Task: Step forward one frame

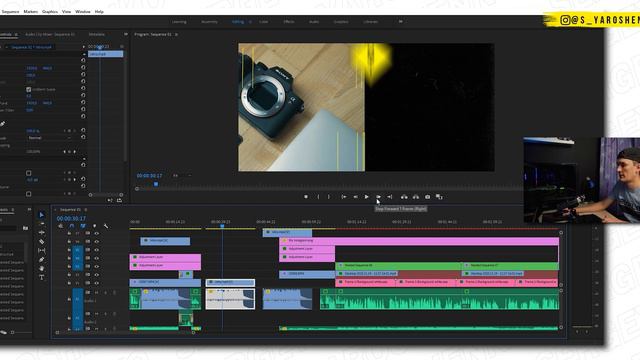Action: [378, 197]
